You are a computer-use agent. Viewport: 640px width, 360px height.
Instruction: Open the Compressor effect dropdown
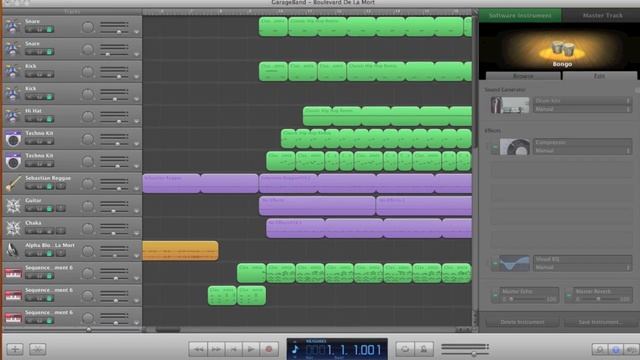pyautogui.click(x=582, y=142)
